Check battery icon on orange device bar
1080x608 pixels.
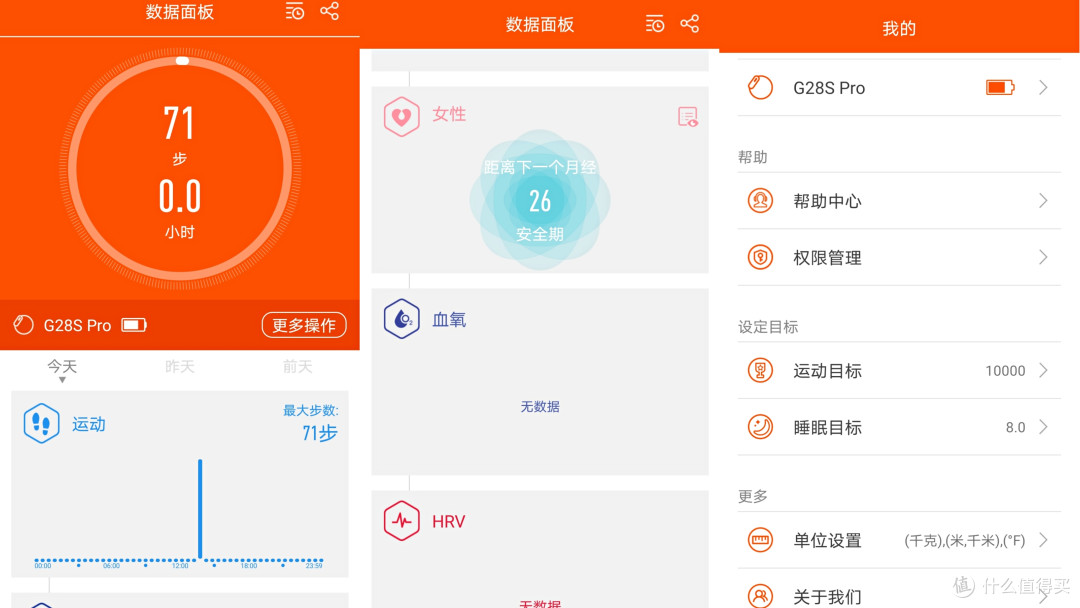click(134, 325)
